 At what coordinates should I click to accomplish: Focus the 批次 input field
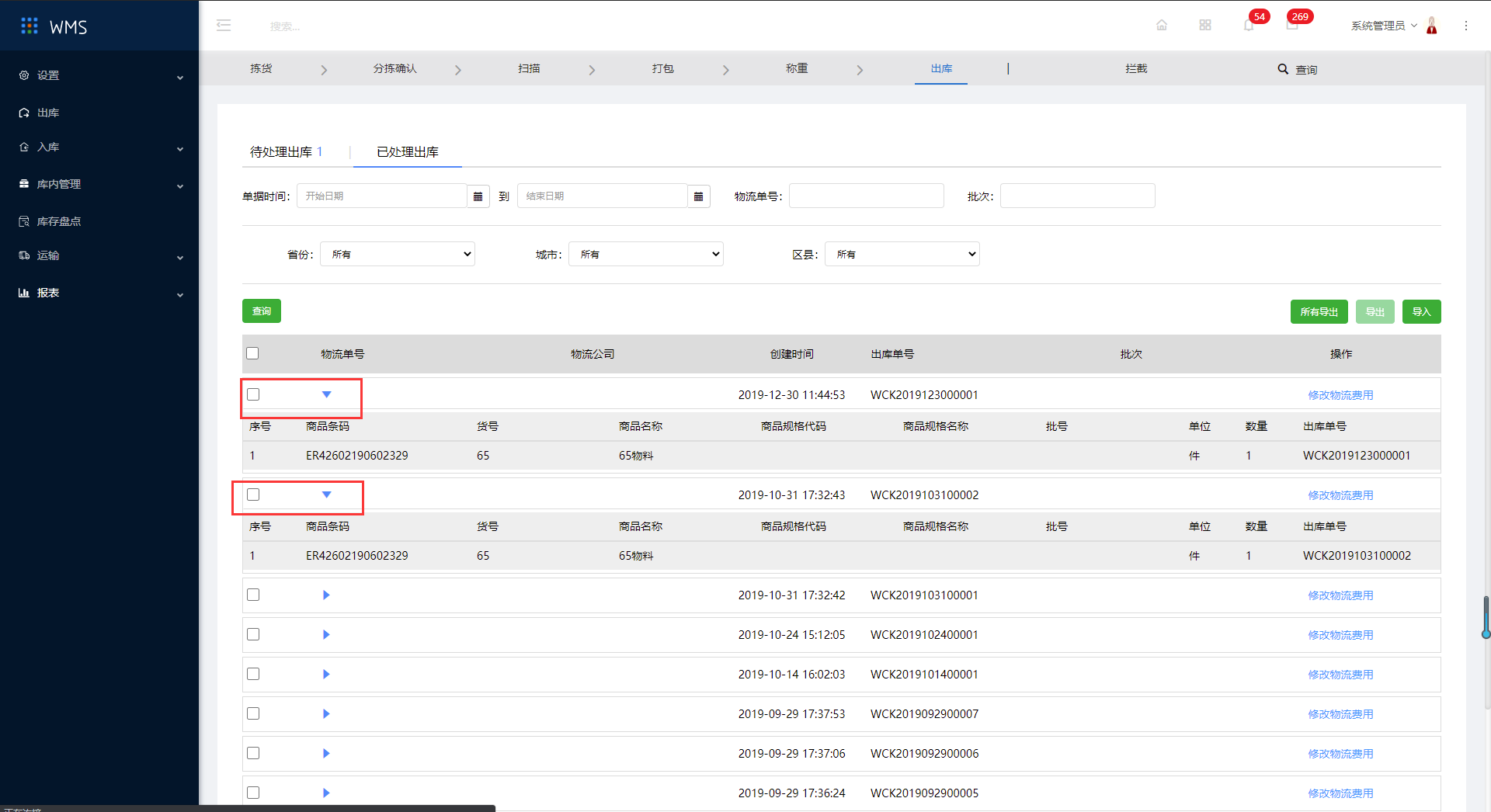tap(1078, 196)
